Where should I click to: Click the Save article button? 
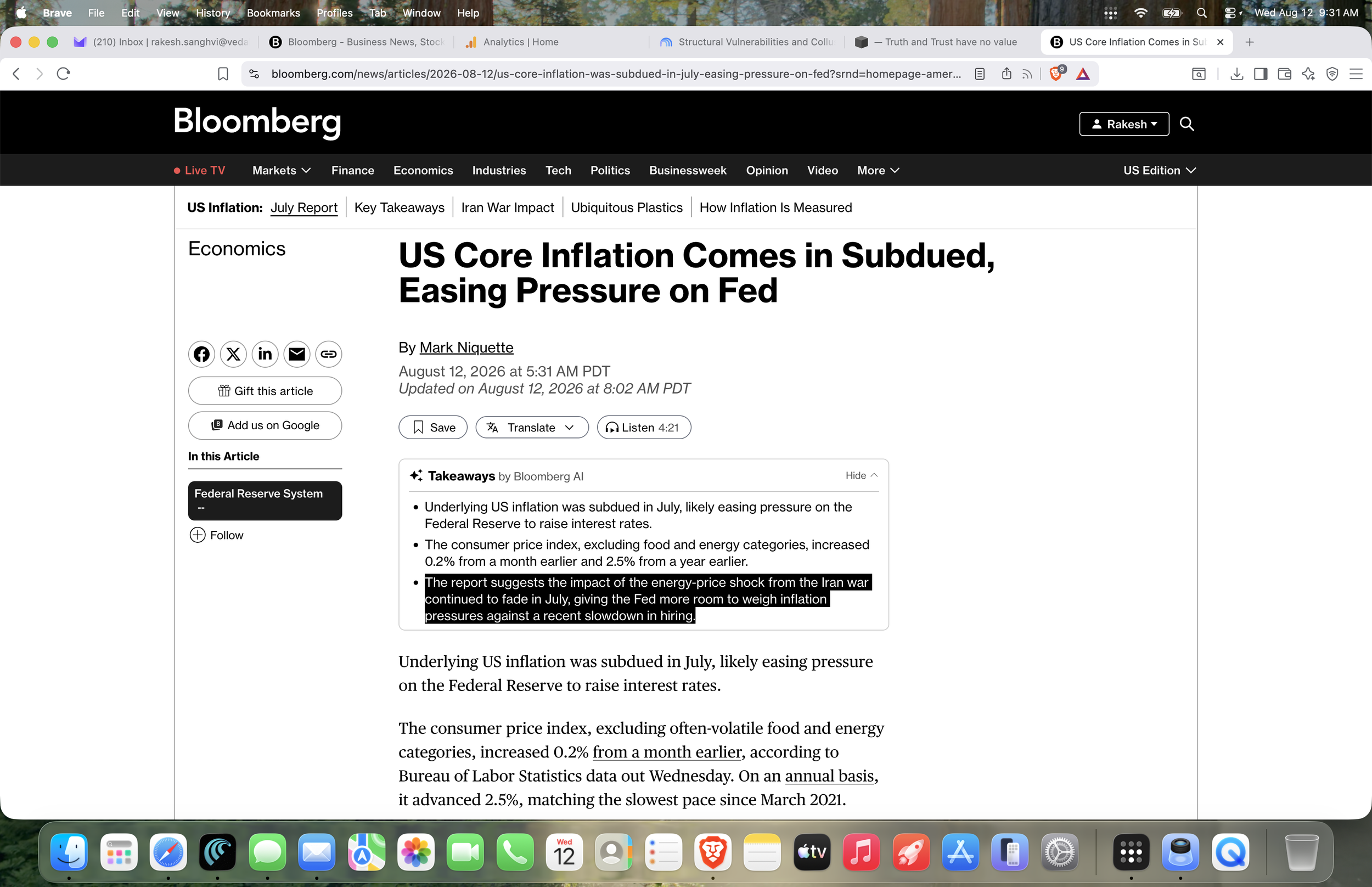(433, 428)
